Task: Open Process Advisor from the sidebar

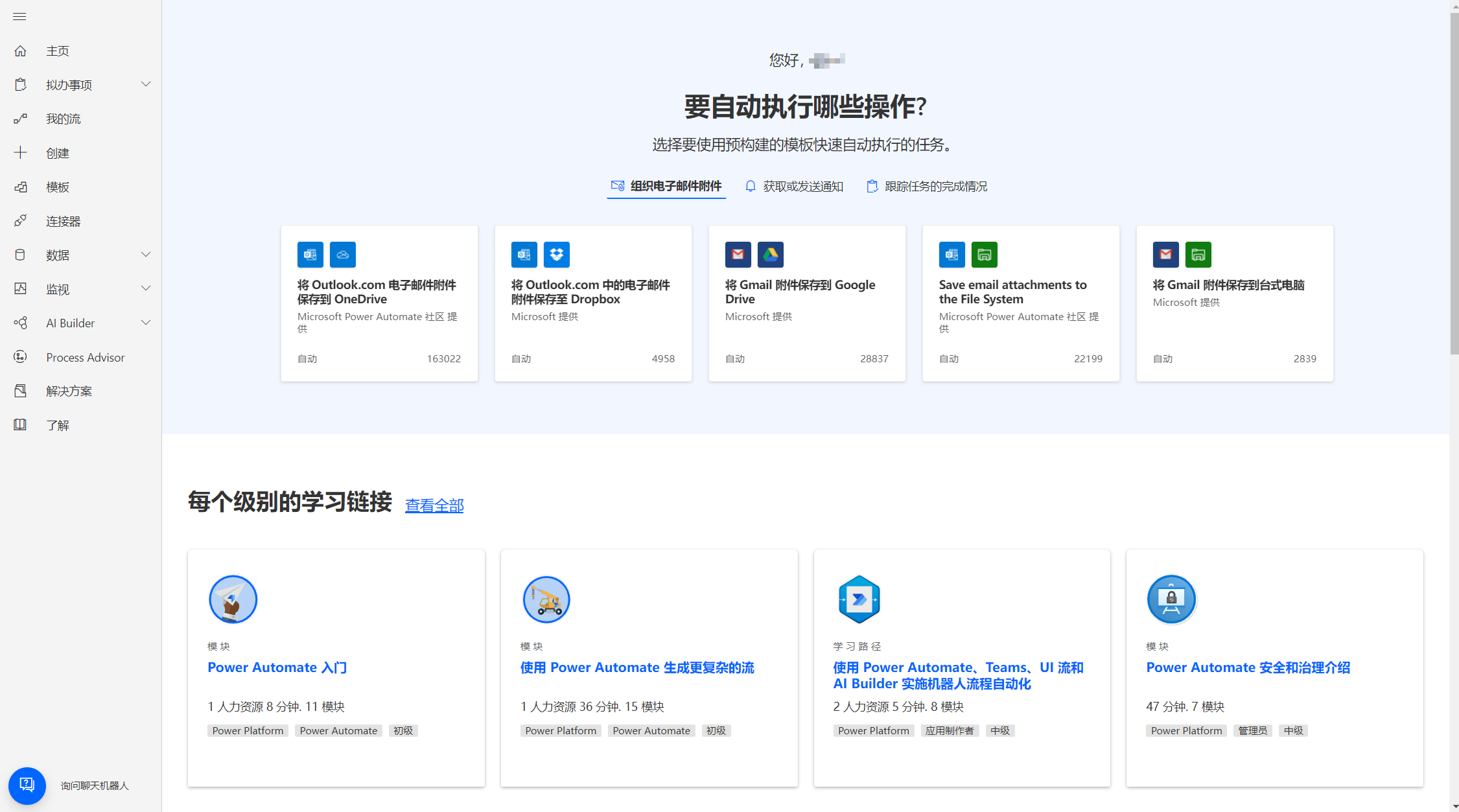Action: (85, 357)
